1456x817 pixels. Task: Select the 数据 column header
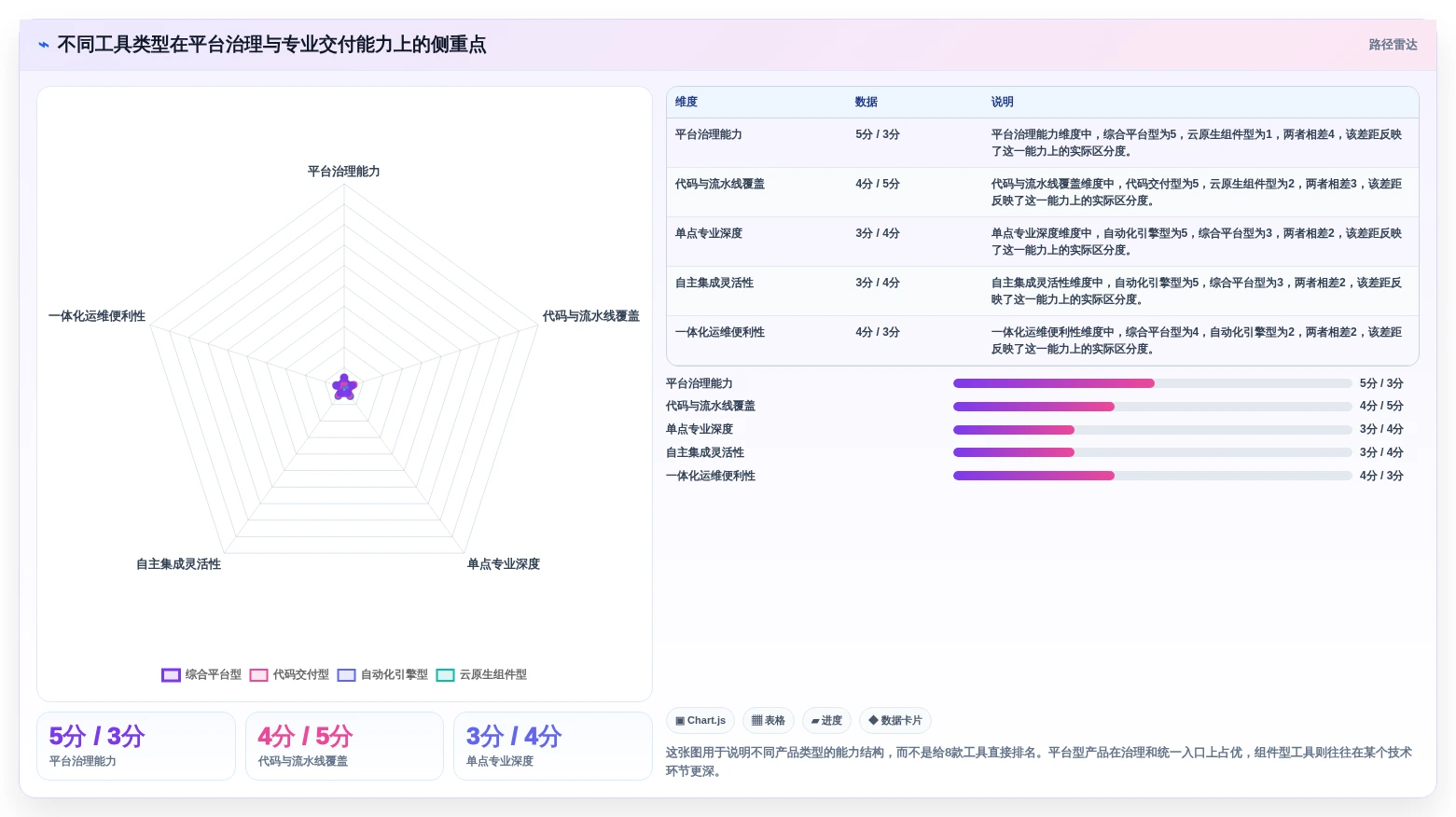[x=867, y=103]
